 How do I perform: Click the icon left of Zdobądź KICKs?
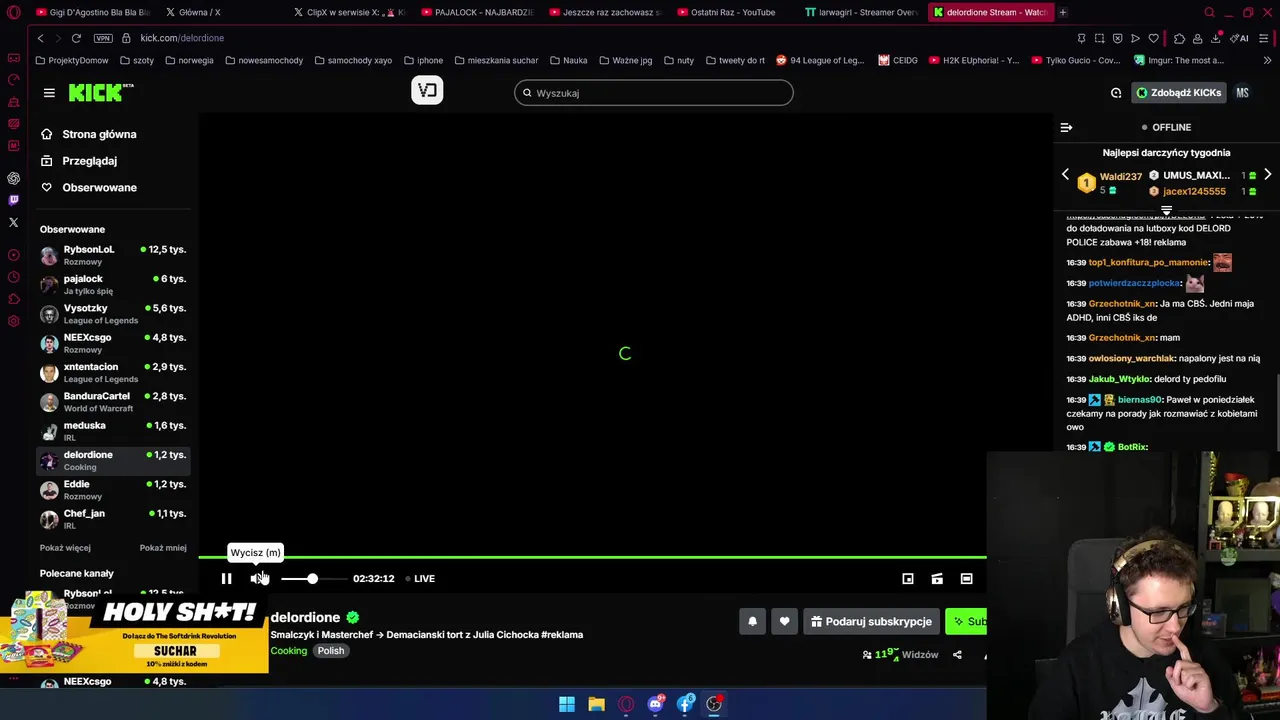click(x=1116, y=93)
